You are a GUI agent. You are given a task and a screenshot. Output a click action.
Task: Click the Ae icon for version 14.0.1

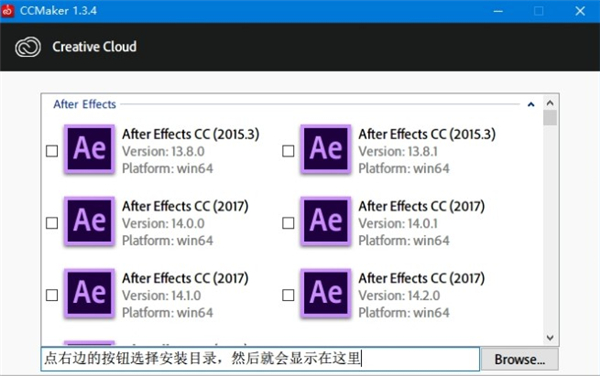[x=326, y=221]
